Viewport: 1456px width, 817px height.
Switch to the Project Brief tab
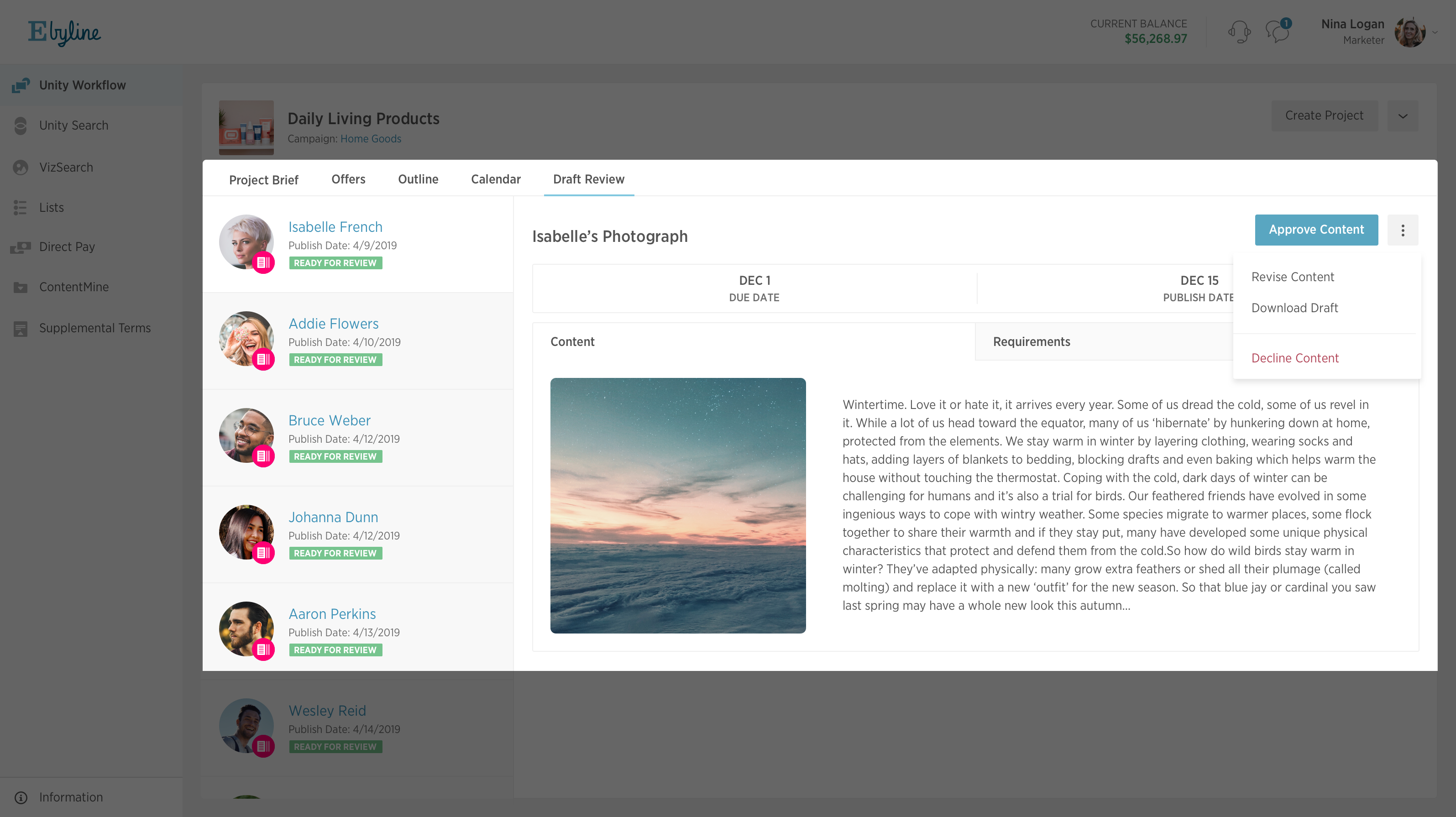(x=263, y=180)
